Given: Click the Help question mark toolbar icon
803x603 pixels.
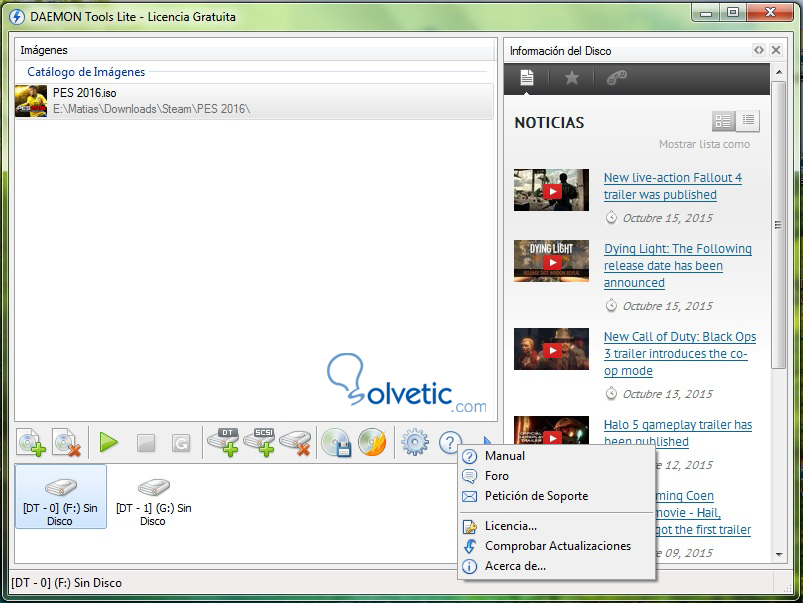Looking at the screenshot, I should point(450,442).
